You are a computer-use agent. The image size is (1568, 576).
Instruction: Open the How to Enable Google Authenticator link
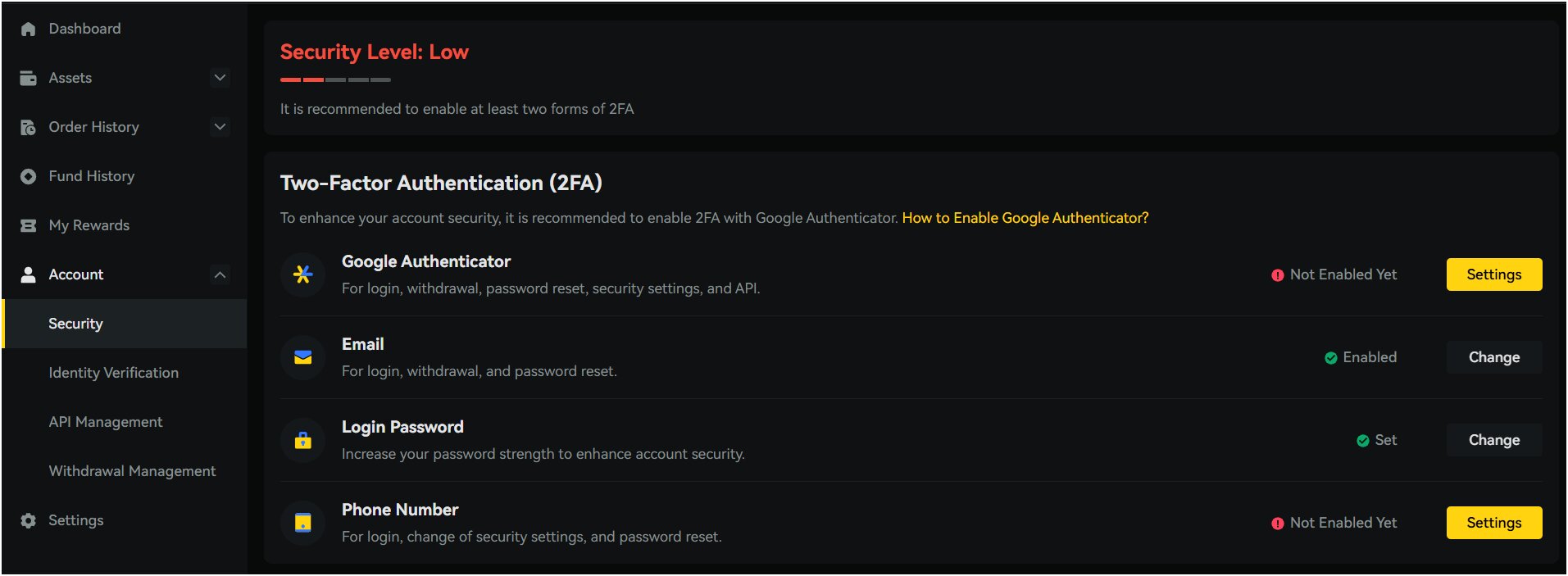click(1024, 218)
